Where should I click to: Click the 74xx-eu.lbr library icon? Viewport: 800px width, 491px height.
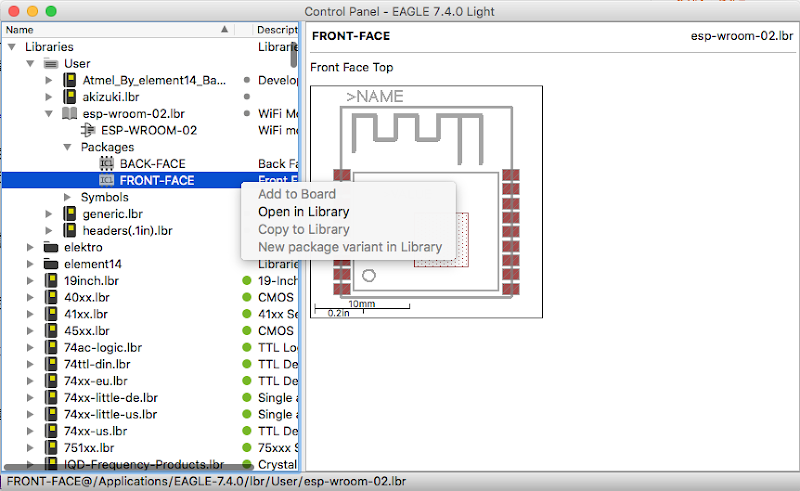pos(51,381)
